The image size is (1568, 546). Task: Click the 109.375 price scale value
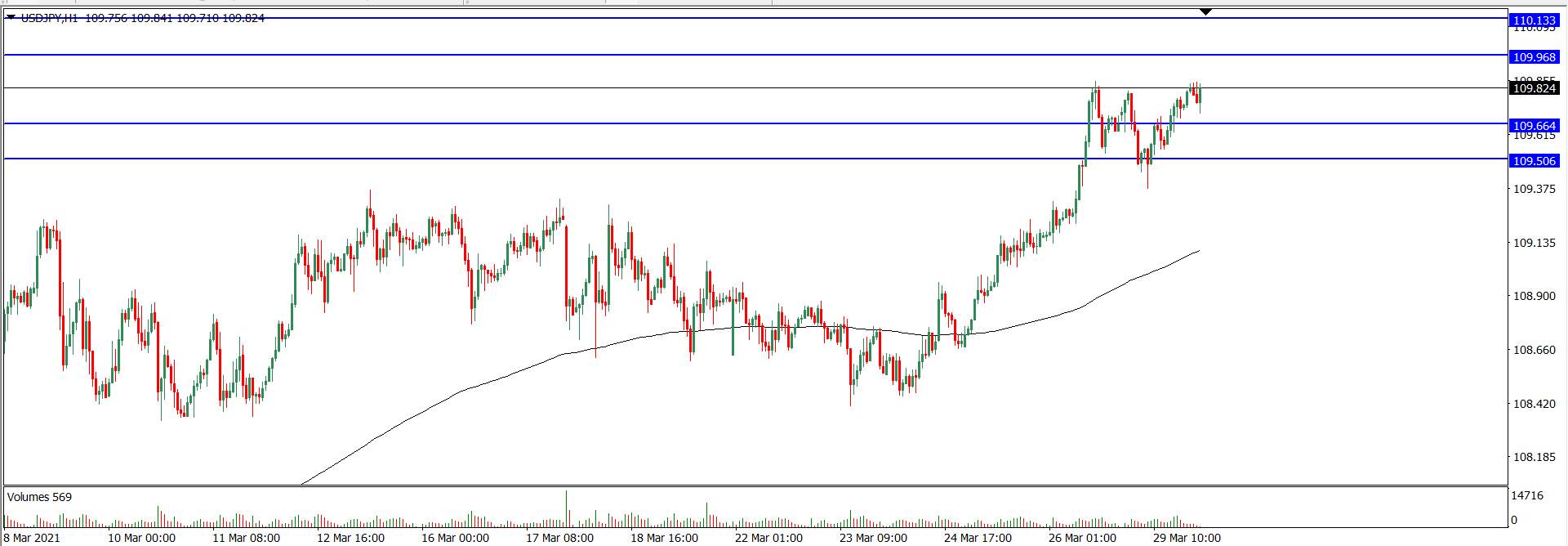(1535, 189)
